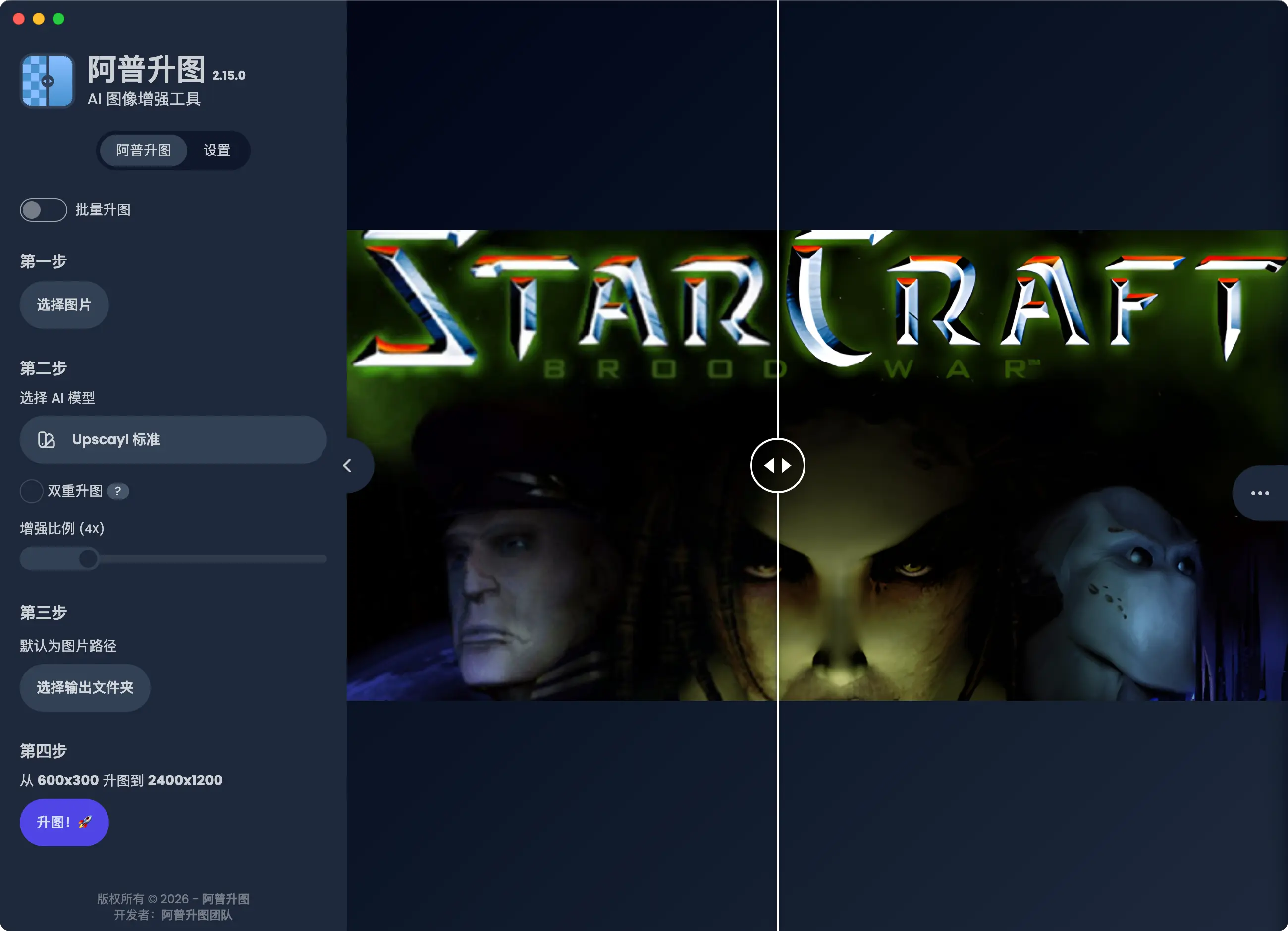Click the 选择 AI 模型 label
The height and width of the screenshot is (931, 1288).
coord(57,398)
